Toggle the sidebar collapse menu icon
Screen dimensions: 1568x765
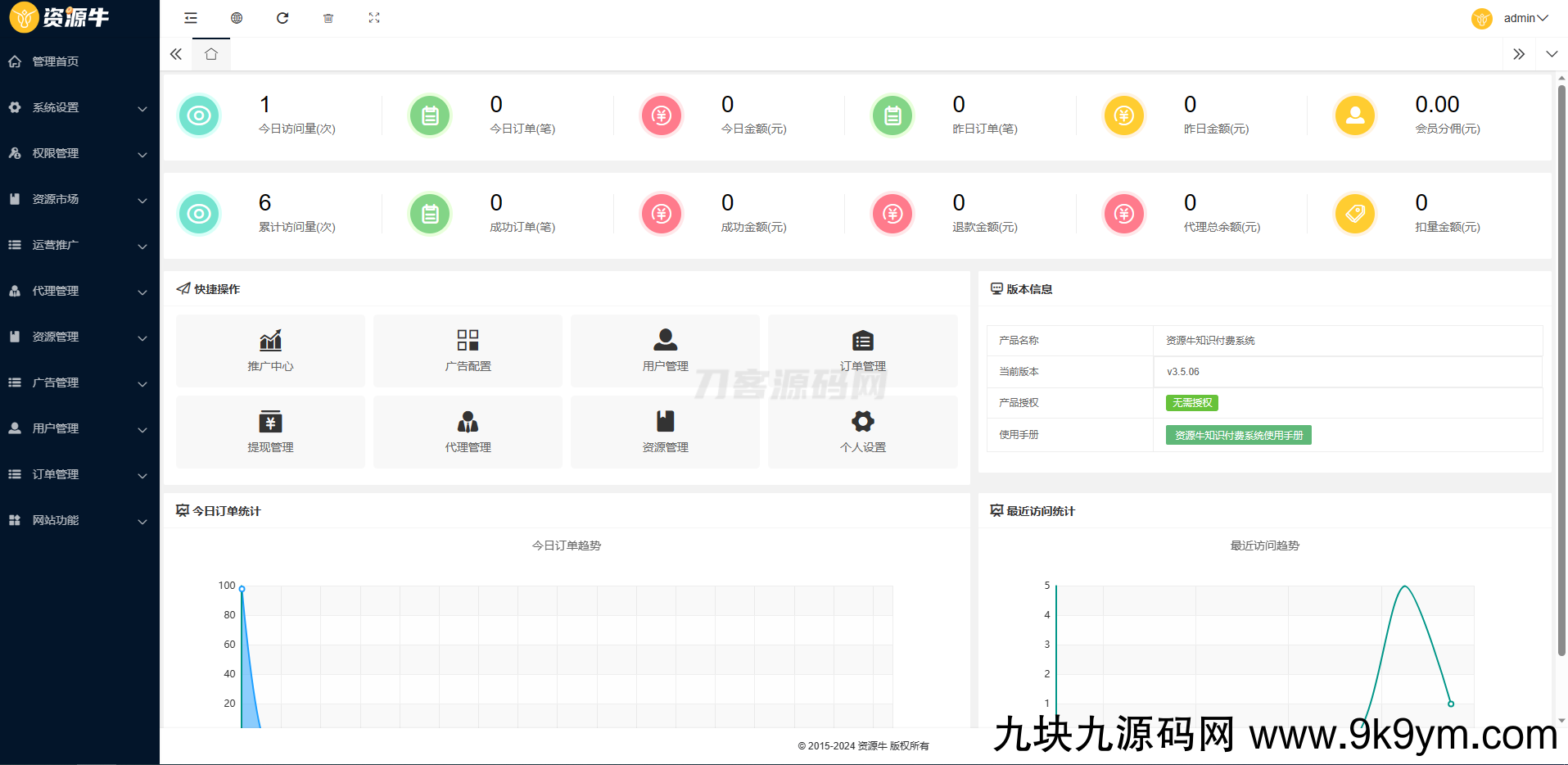191,18
